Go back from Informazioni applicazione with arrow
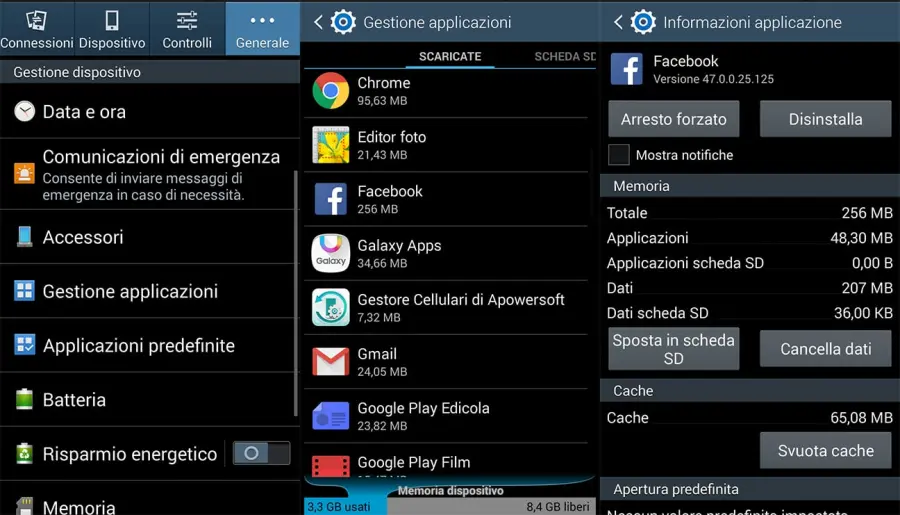This screenshot has height=515, width=900. [x=618, y=22]
